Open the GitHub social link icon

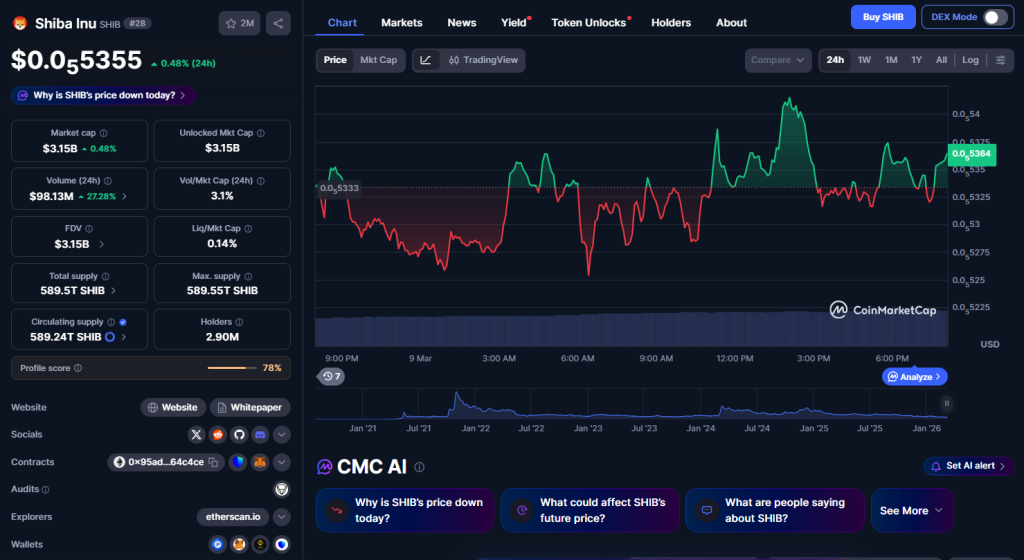coord(239,435)
